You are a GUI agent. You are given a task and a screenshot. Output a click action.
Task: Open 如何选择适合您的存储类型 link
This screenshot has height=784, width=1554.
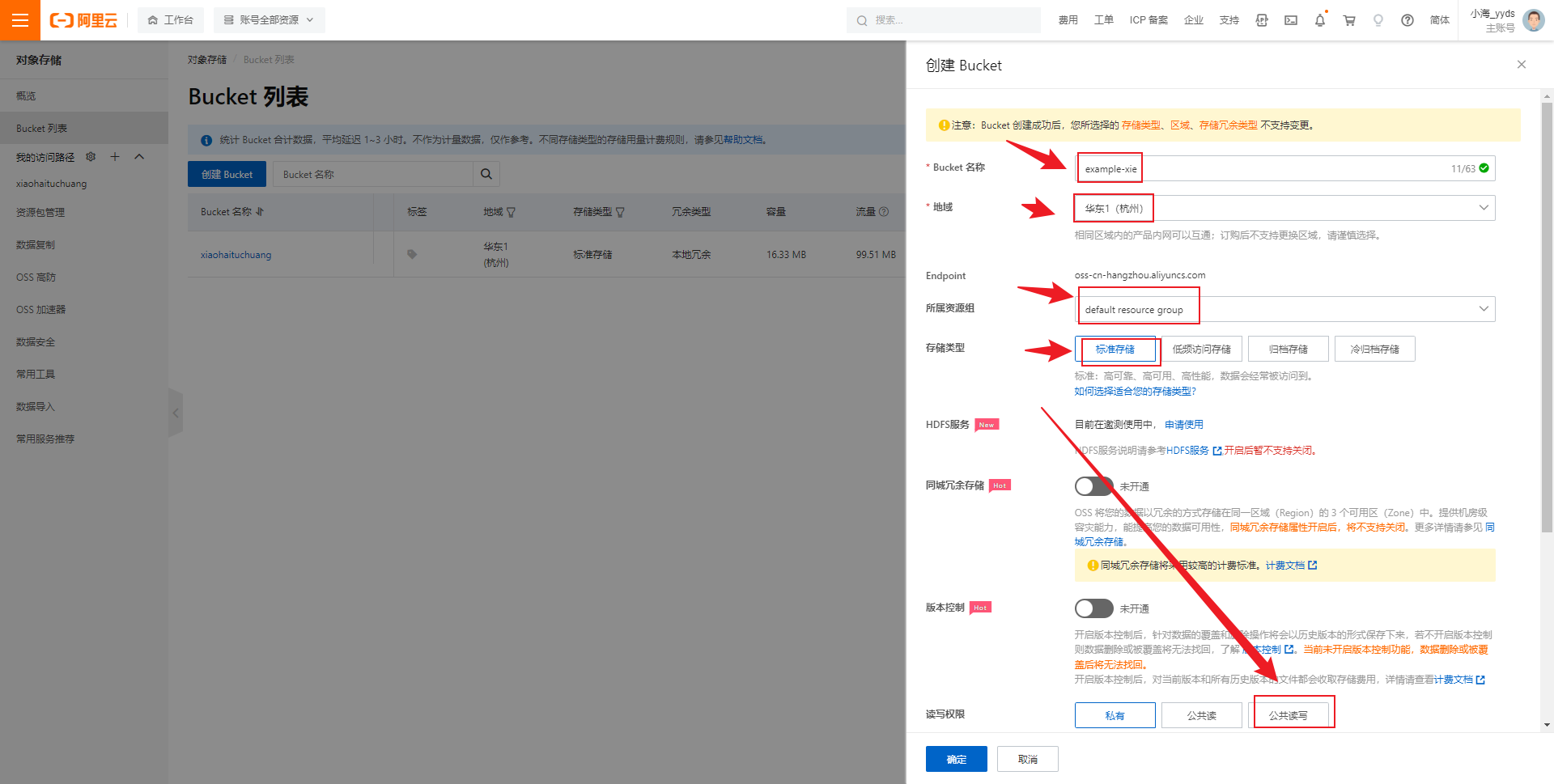[1135, 392]
